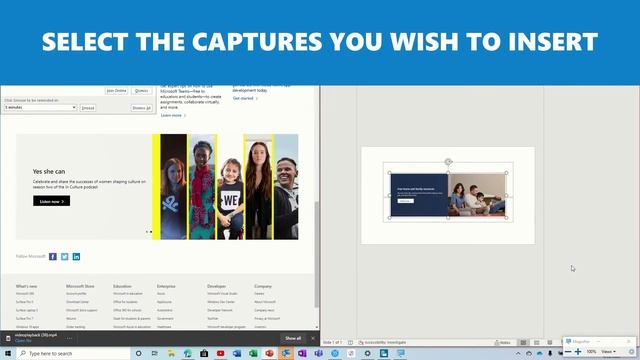Screen dimensions: 640x360
Task: Click Magnifier zoom in plus button
Action: coord(578,351)
